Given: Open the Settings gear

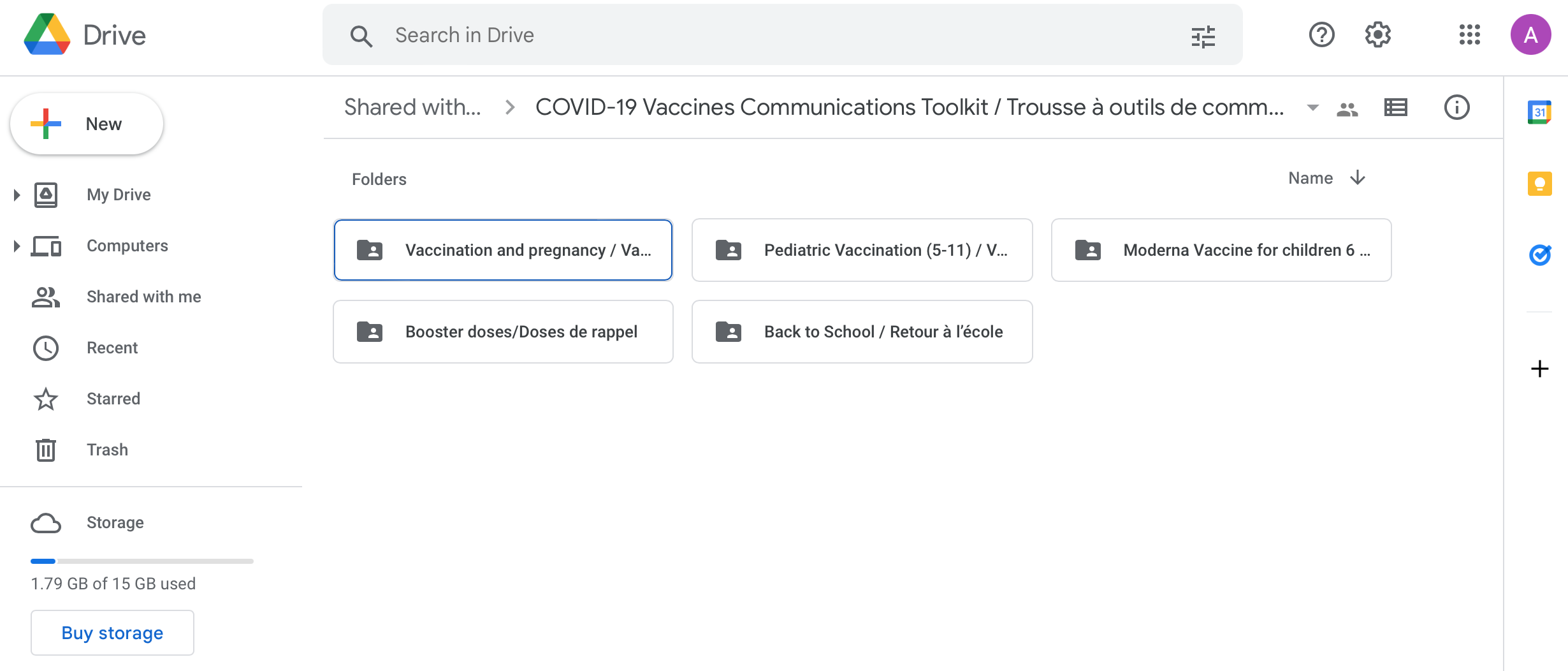Looking at the screenshot, I should (x=1377, y=35).
